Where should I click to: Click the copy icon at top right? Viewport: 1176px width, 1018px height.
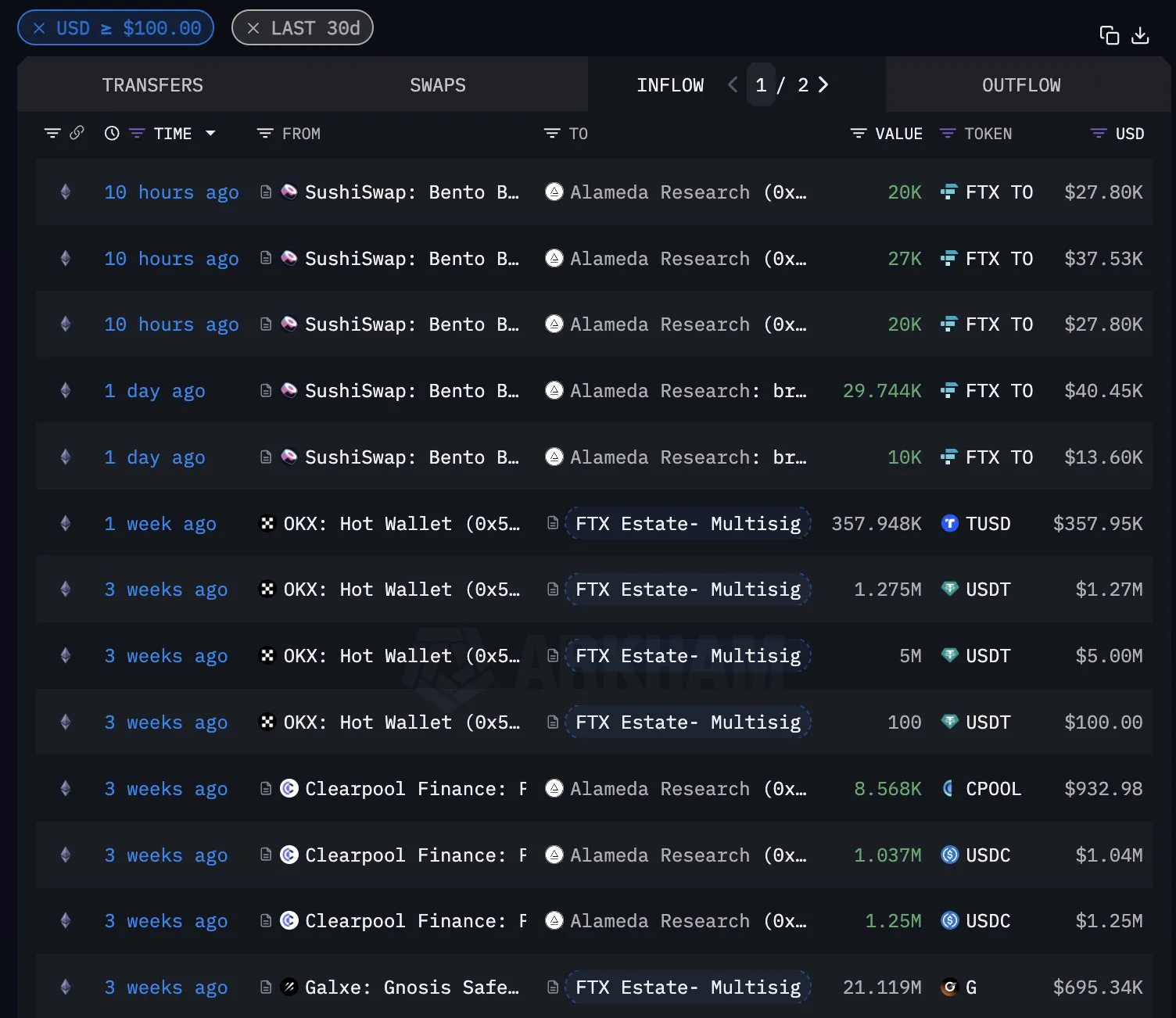[1109, 35]
